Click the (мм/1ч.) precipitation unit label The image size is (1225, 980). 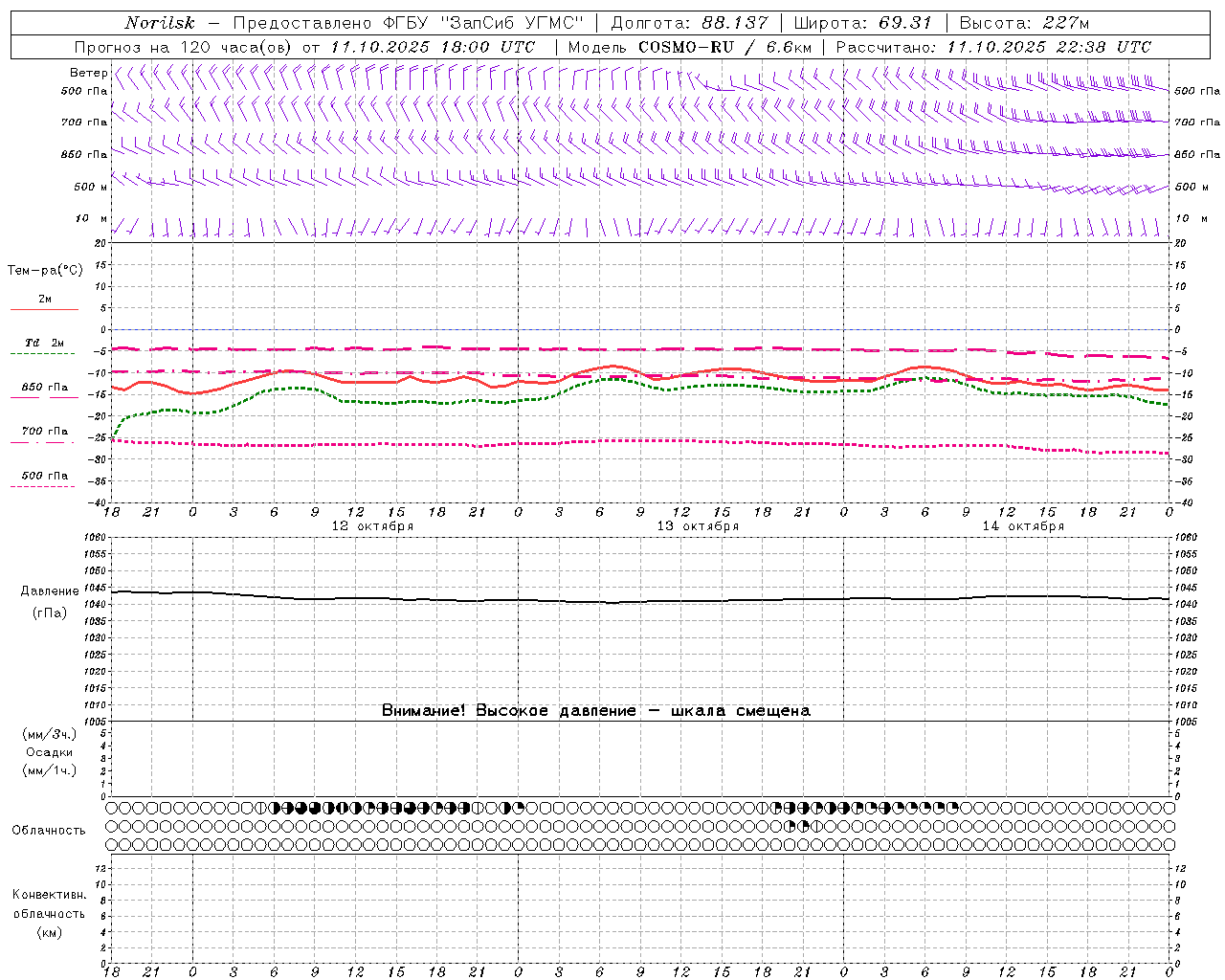(49, 770)
